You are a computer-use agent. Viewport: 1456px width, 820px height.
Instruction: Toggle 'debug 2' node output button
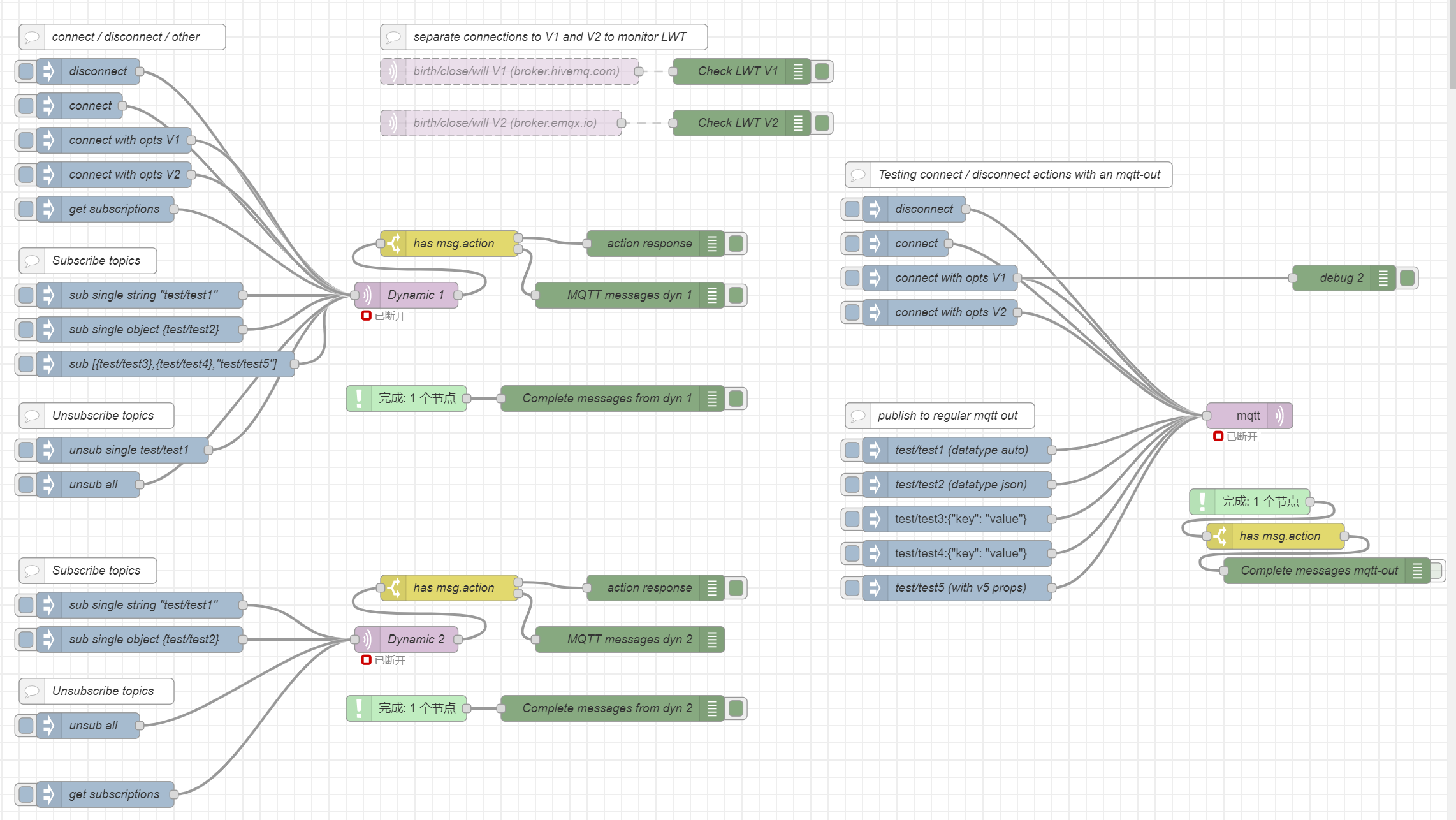(1408, 278)
